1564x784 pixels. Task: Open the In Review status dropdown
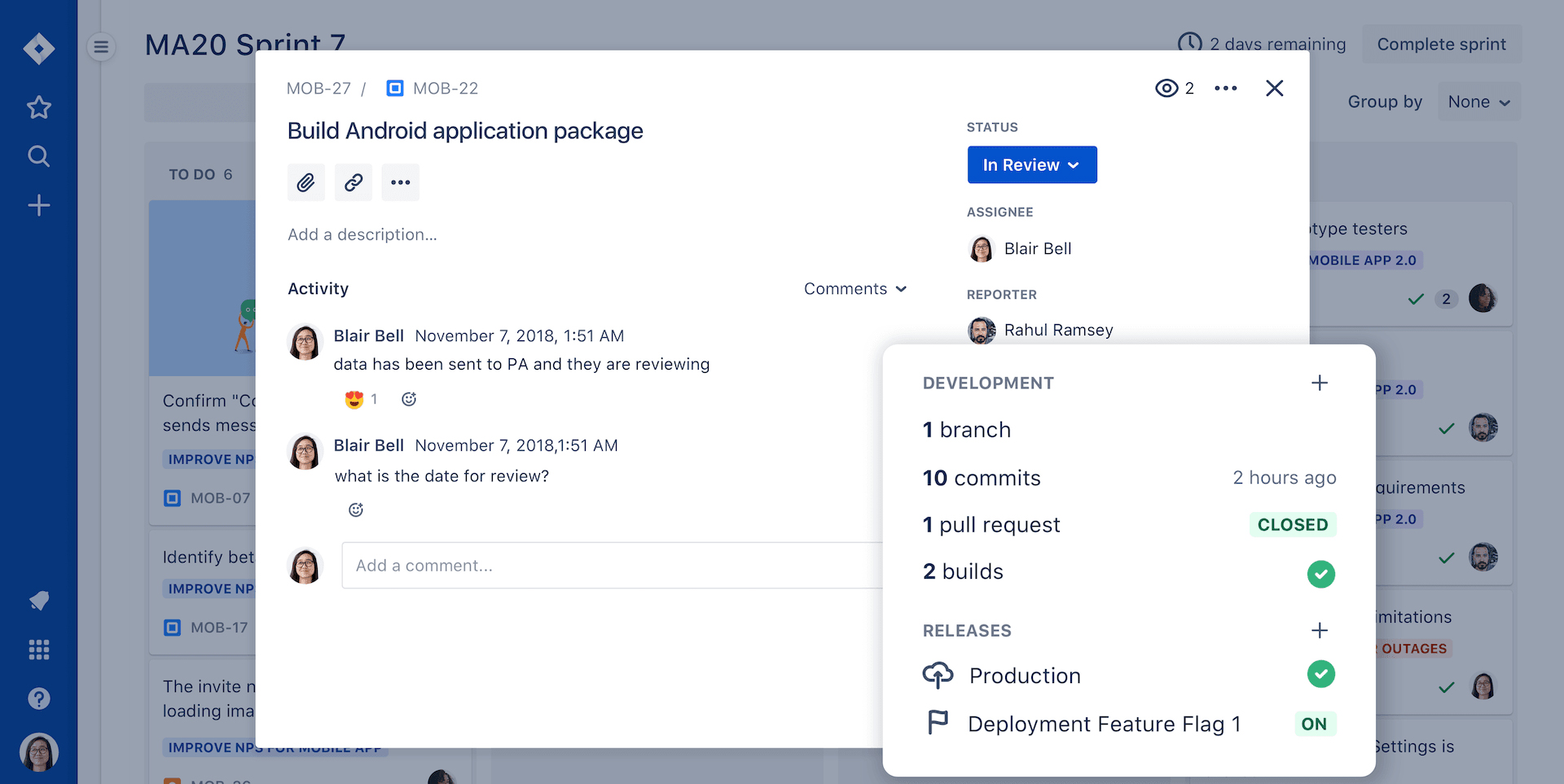1032,164
